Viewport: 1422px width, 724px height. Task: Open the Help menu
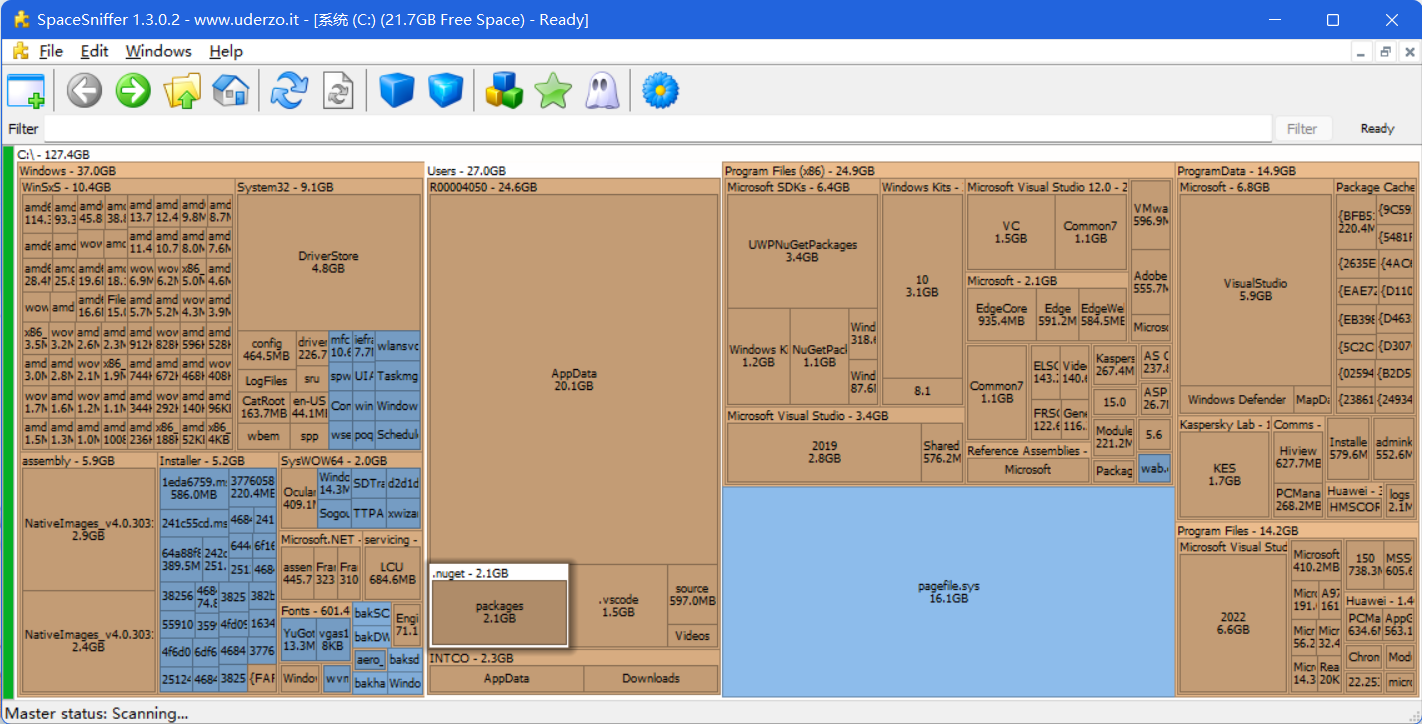pyautogui.click(x=226, y=51)
